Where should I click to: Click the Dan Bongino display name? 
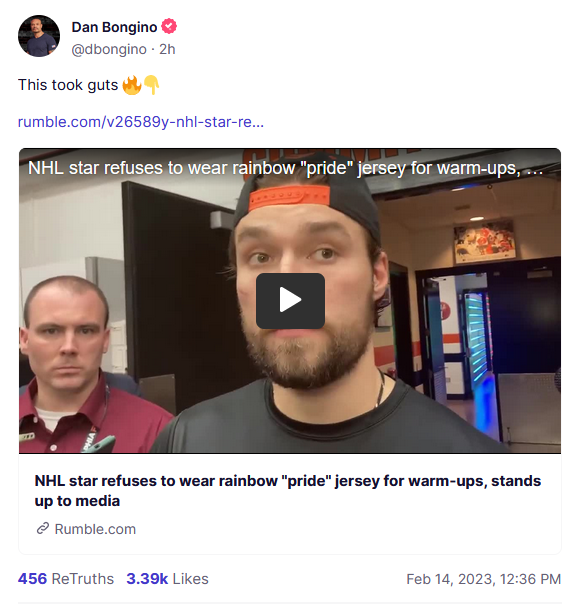[x=114, y=27]
